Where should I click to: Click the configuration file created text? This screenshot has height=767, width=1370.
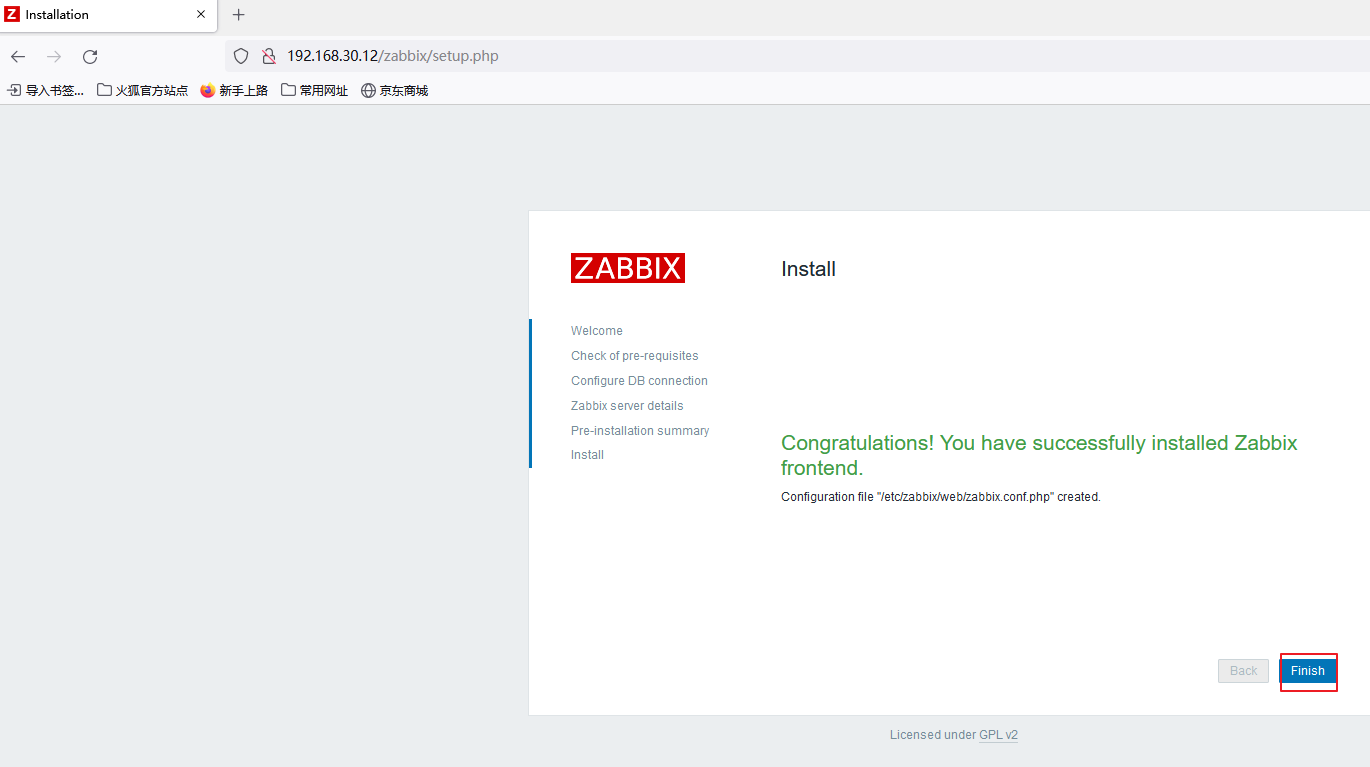[x=941, y=497]
